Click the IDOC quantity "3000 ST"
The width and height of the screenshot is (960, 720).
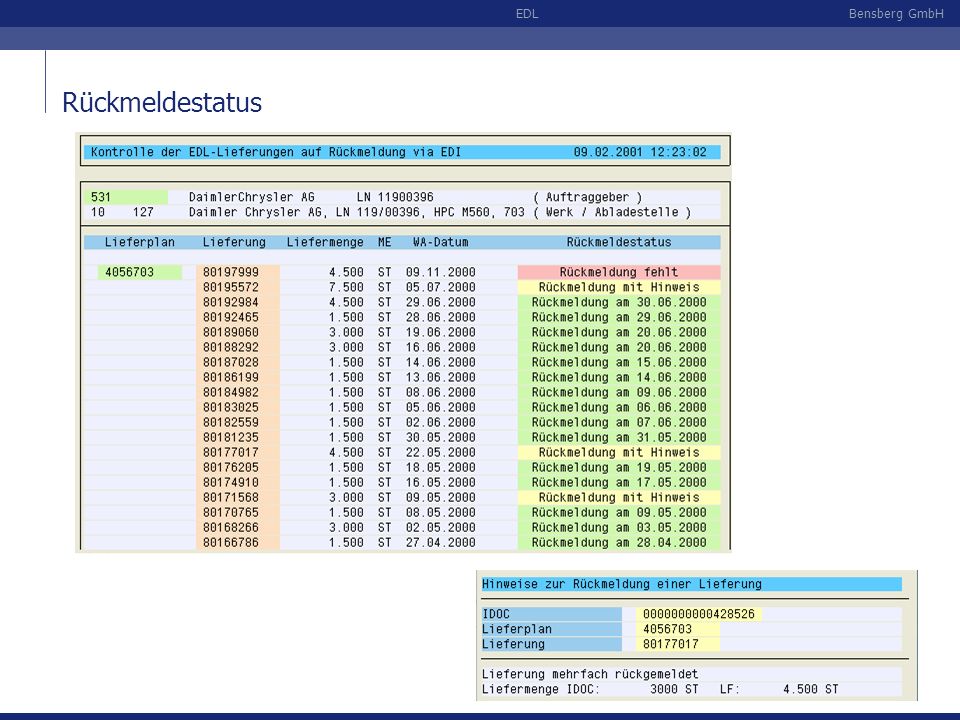coord(674,689)
